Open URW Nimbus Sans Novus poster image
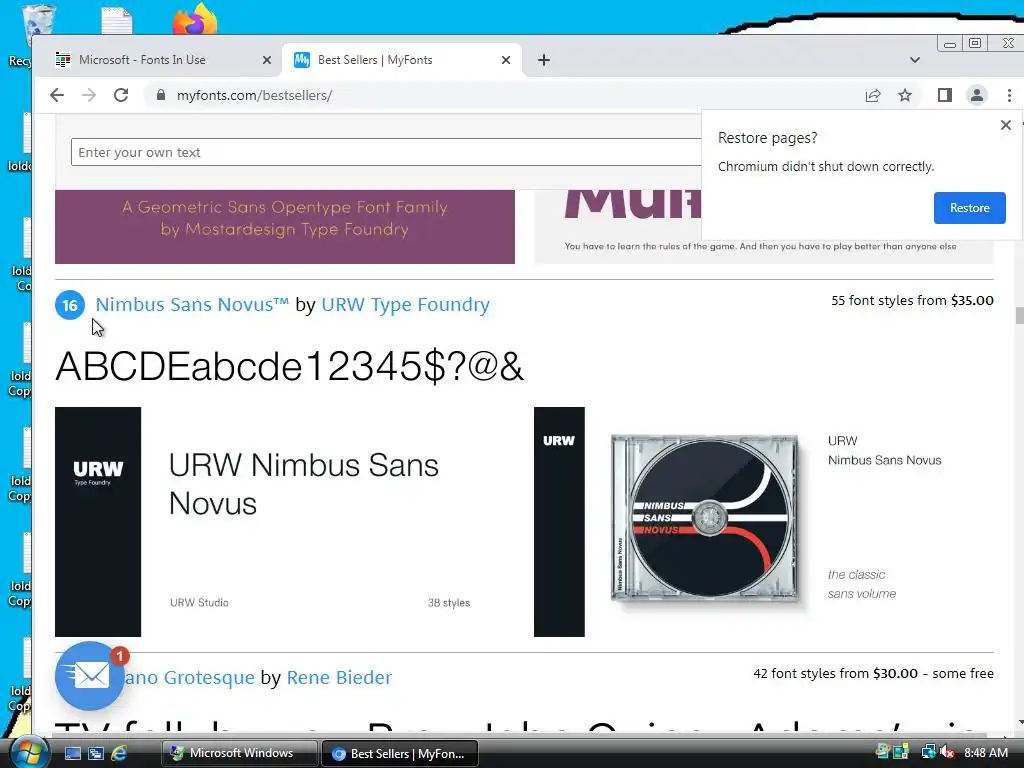The image size is (1024, 768). 285,522
